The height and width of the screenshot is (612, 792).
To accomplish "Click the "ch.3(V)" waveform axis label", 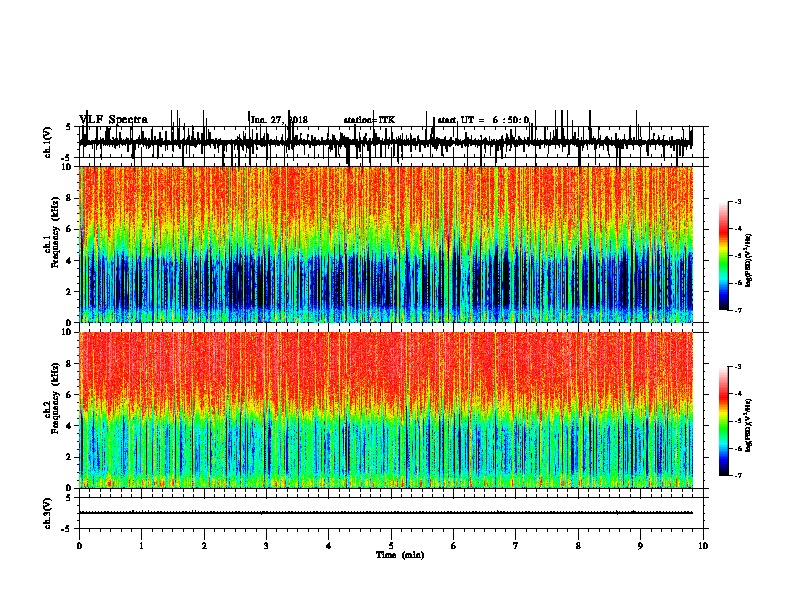I will click(48, 513).
